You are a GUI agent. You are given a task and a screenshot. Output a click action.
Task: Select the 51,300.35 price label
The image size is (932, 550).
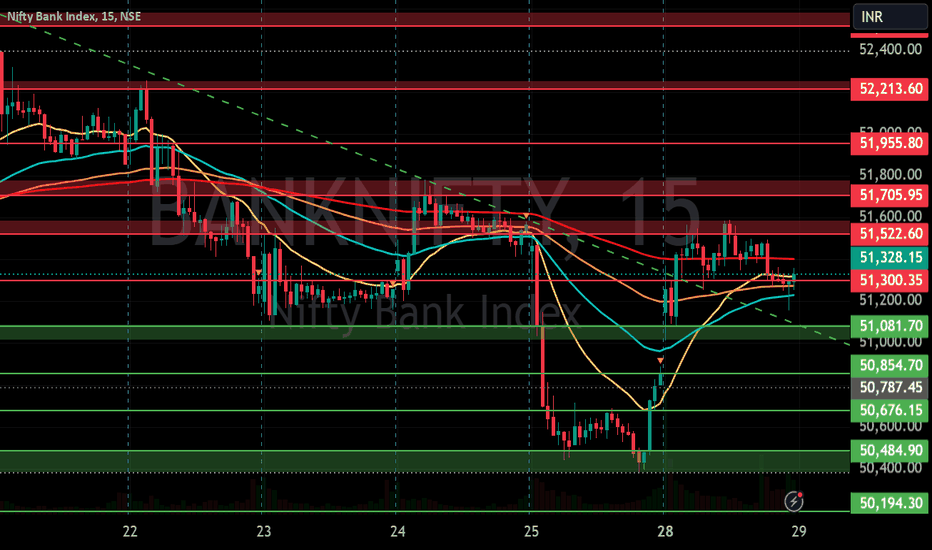[x=889, y=280]
